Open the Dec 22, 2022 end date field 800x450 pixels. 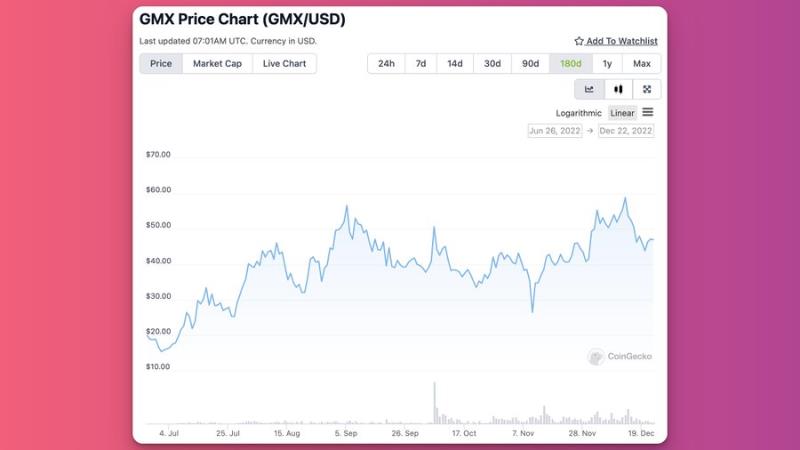pos(626,131)
